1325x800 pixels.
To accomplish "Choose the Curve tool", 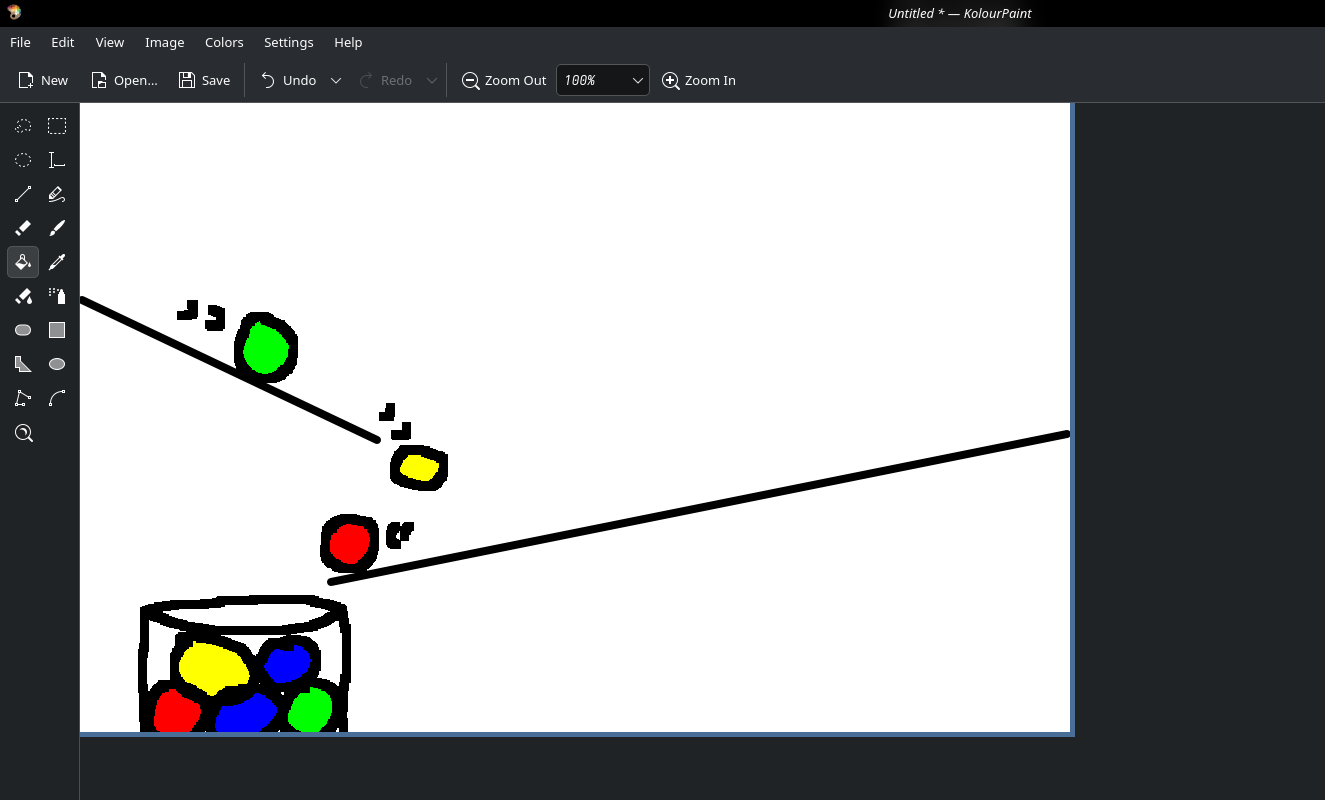I will click(x=57, y=398).
